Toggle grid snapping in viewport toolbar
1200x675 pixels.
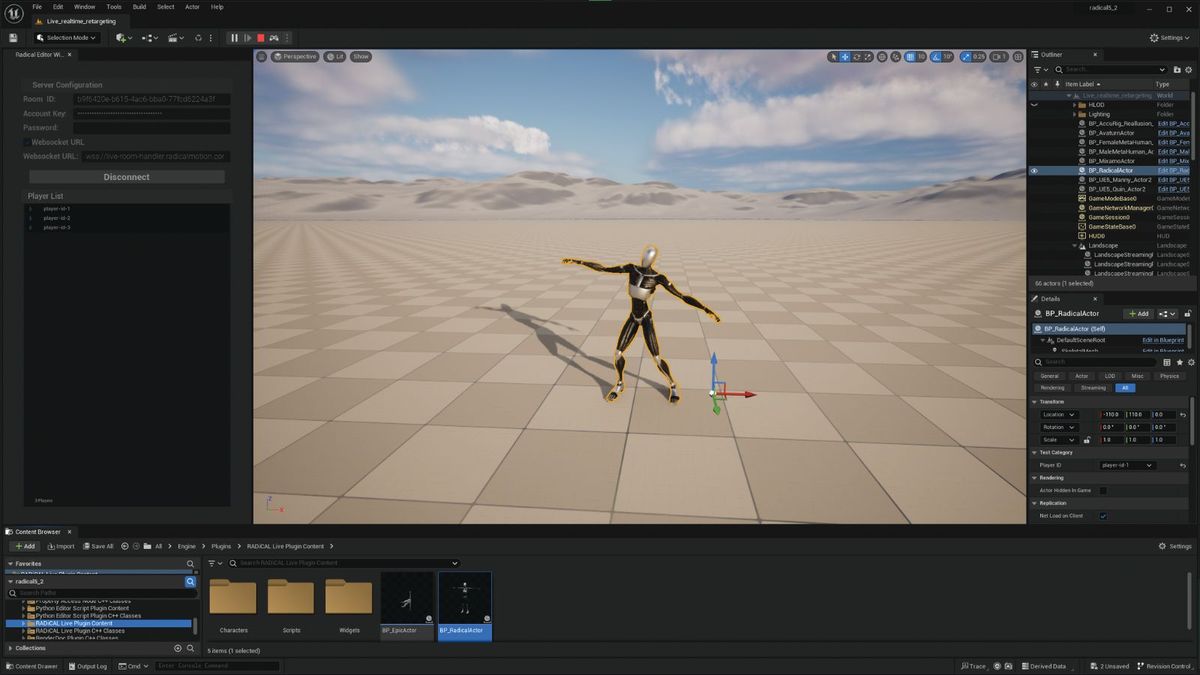click(910, 57)
